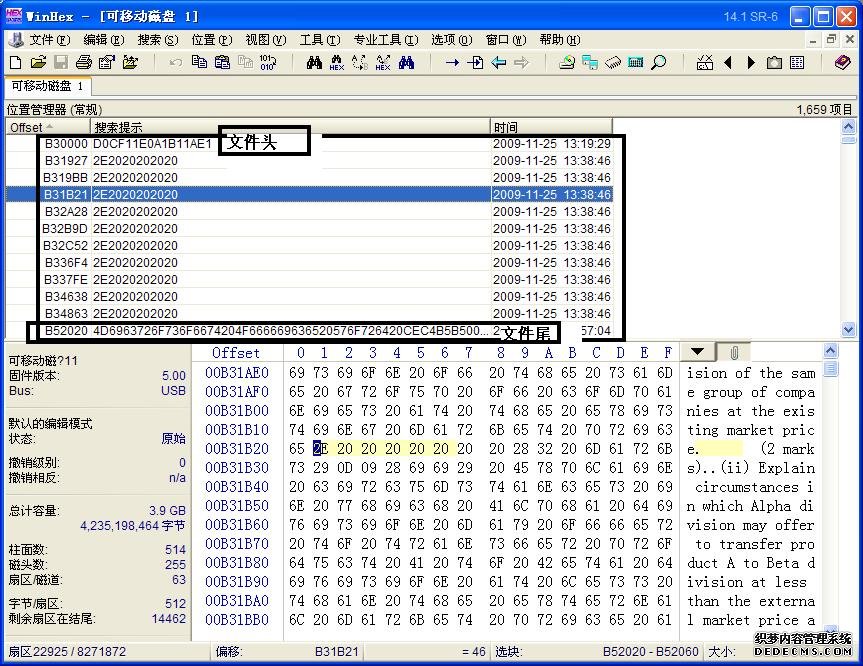Sort list by Offset column header
The width and height of the screenshot is (863, 666).
pyautogui.click(x=30, y=127)
